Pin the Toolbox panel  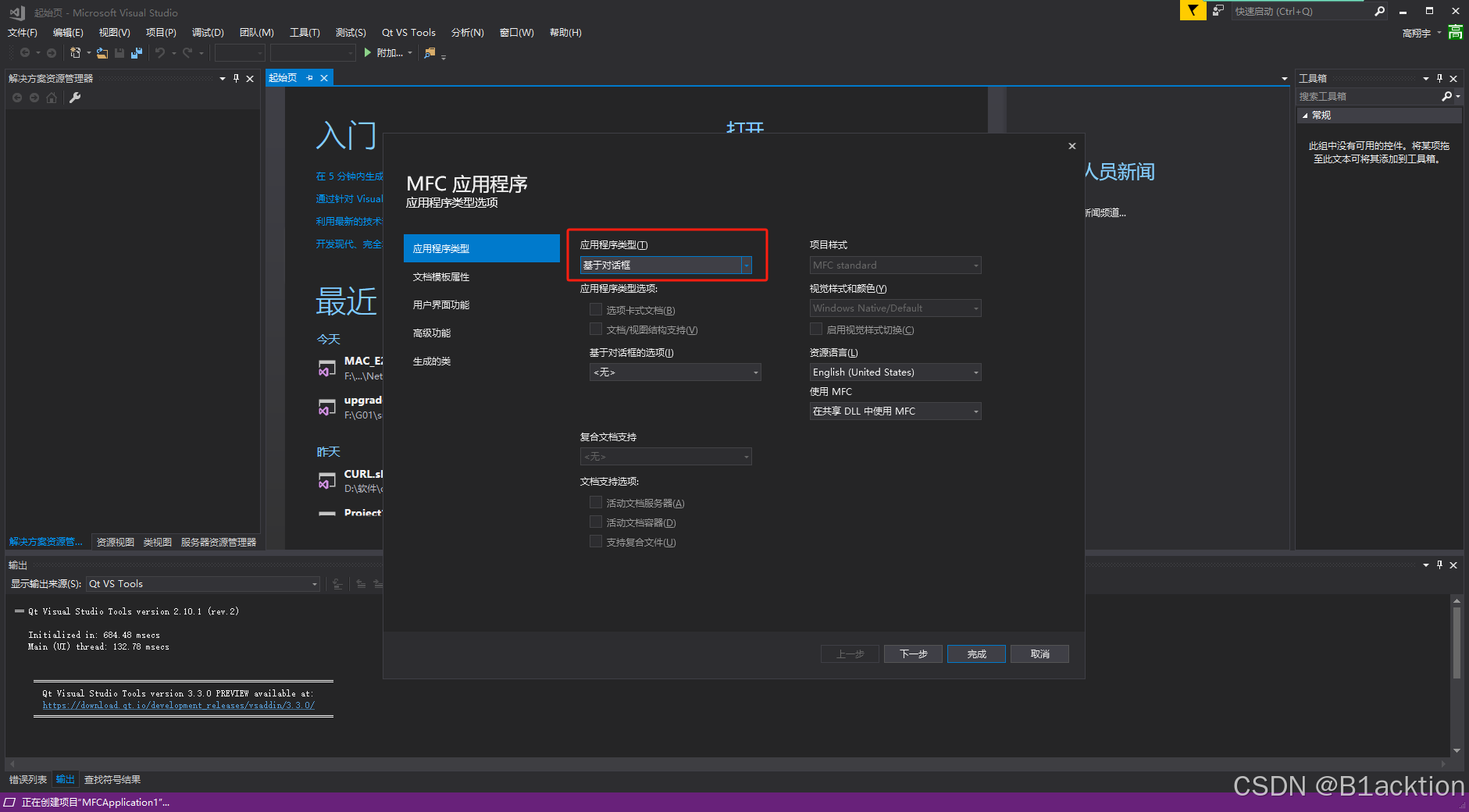1439,78
